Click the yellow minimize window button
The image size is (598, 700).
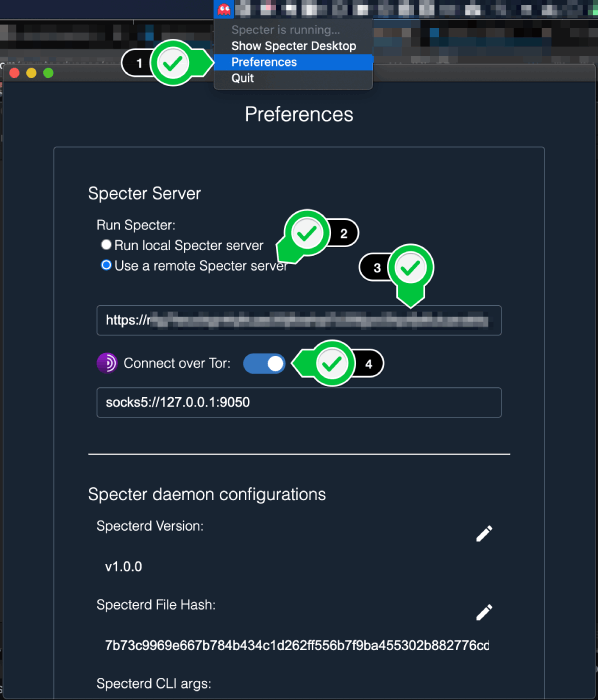coord(31,73)
